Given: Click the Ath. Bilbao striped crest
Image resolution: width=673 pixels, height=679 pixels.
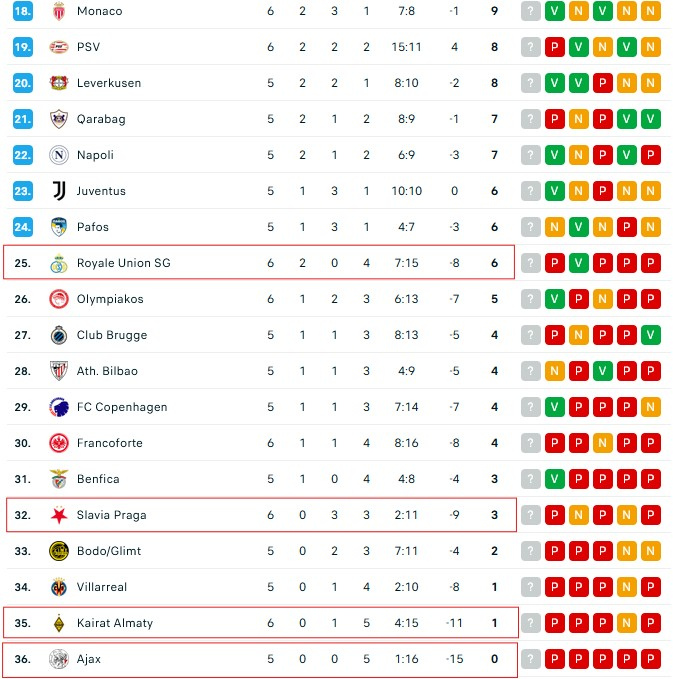Looking at the screenshot, I should pos(58,371).
